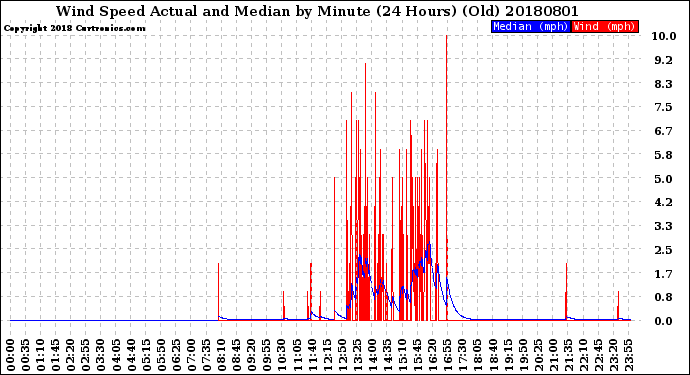This screenshot has width=690, height=375.
Task: Click the 18:40 time axis label
Action: coord(492,355)
